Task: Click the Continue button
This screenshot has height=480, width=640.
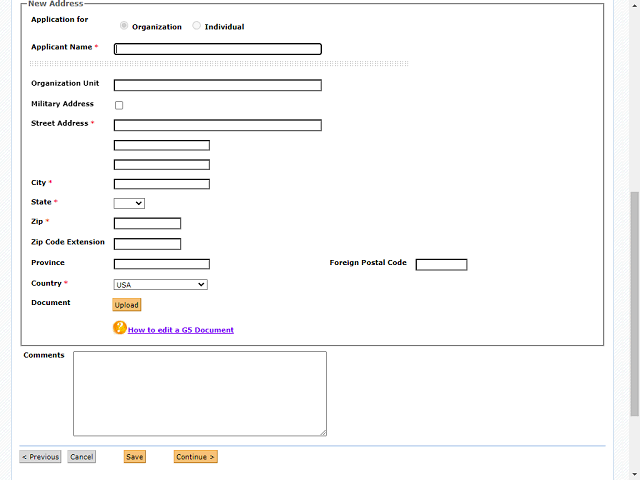Action: point(196,457)
